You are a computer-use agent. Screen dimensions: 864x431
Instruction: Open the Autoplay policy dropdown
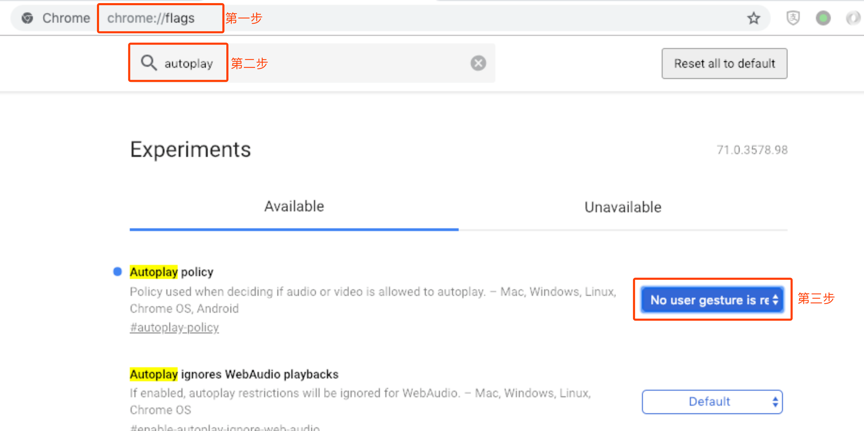click(x=713, y=300)
